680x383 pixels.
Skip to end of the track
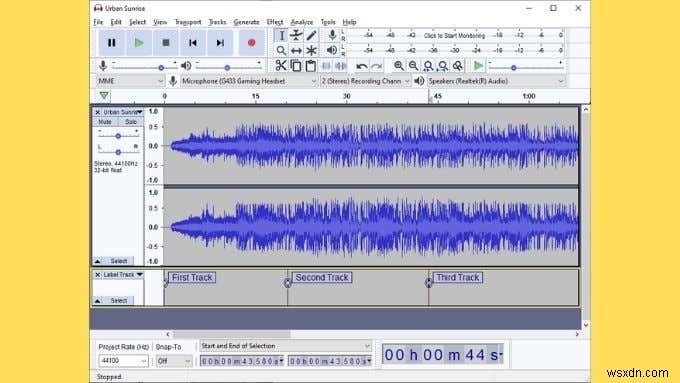pos(220,43)
